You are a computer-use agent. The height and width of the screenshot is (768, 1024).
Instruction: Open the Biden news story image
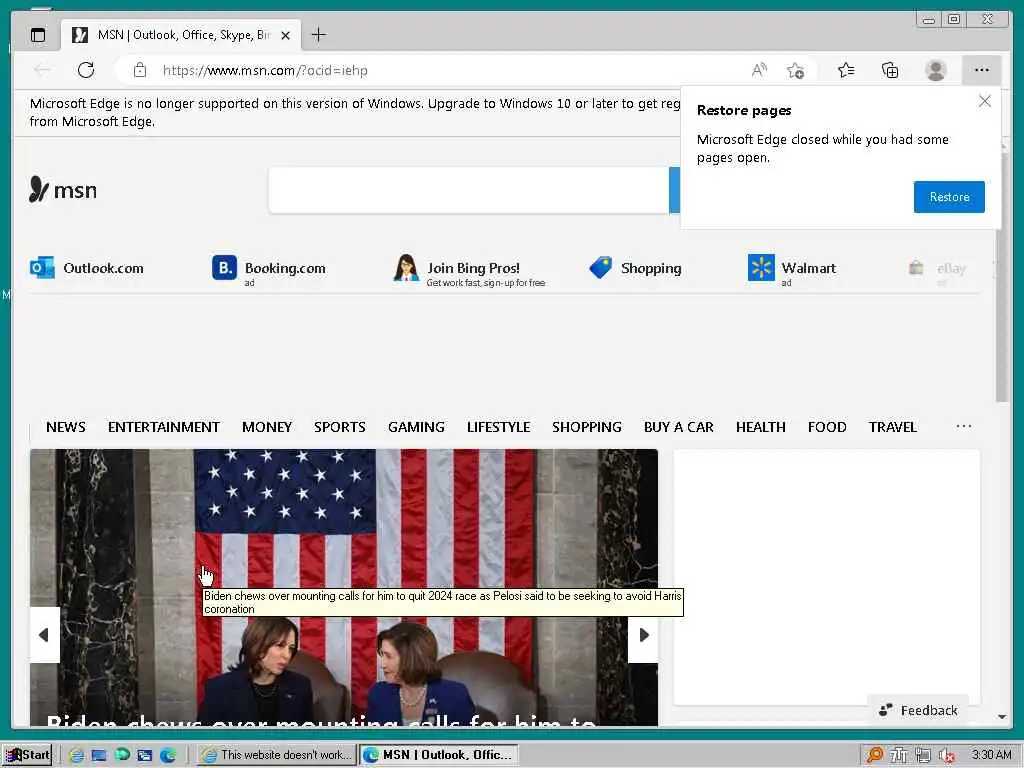tap(344, 586)
